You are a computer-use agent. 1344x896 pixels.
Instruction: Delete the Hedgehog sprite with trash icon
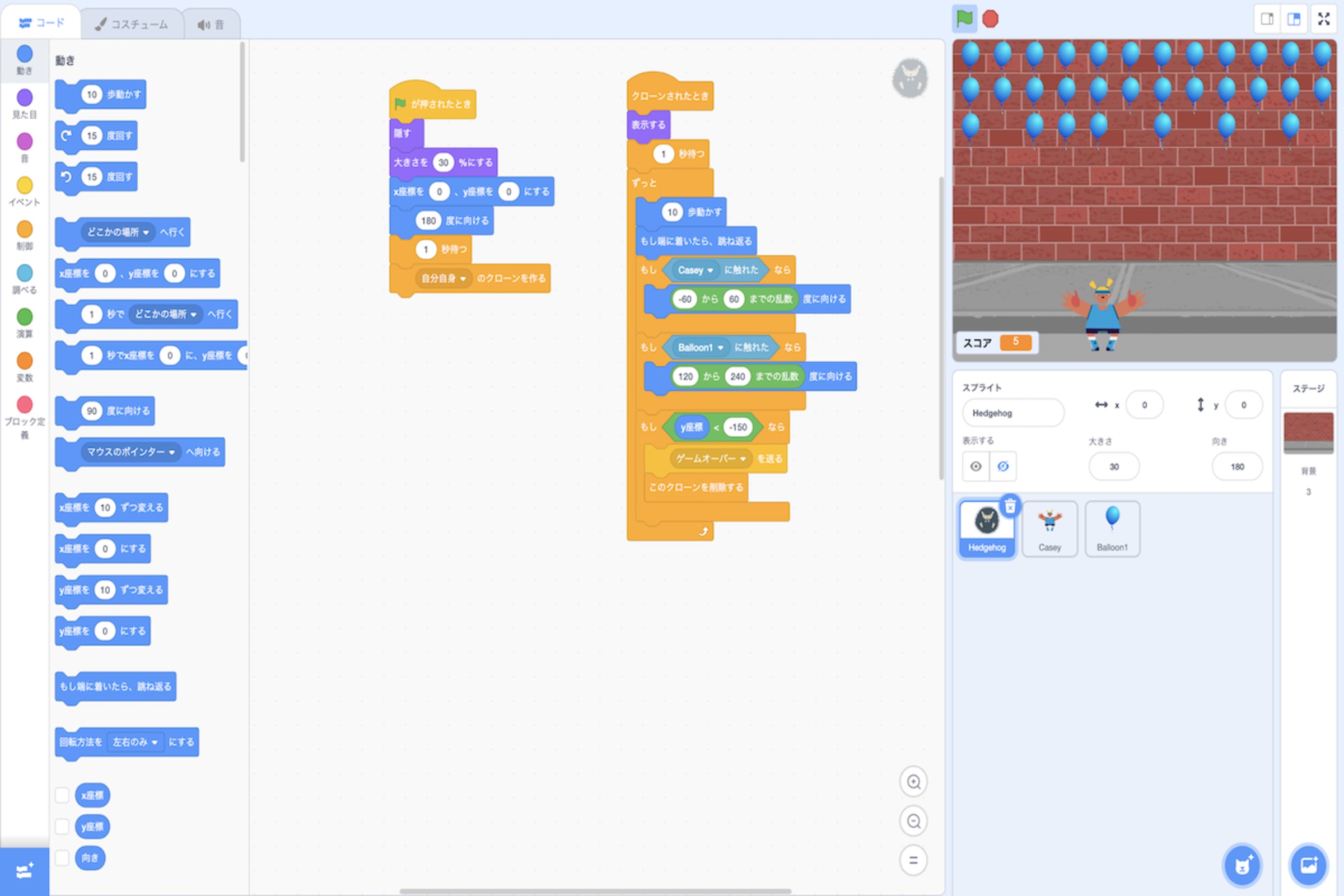(1010, 506)
